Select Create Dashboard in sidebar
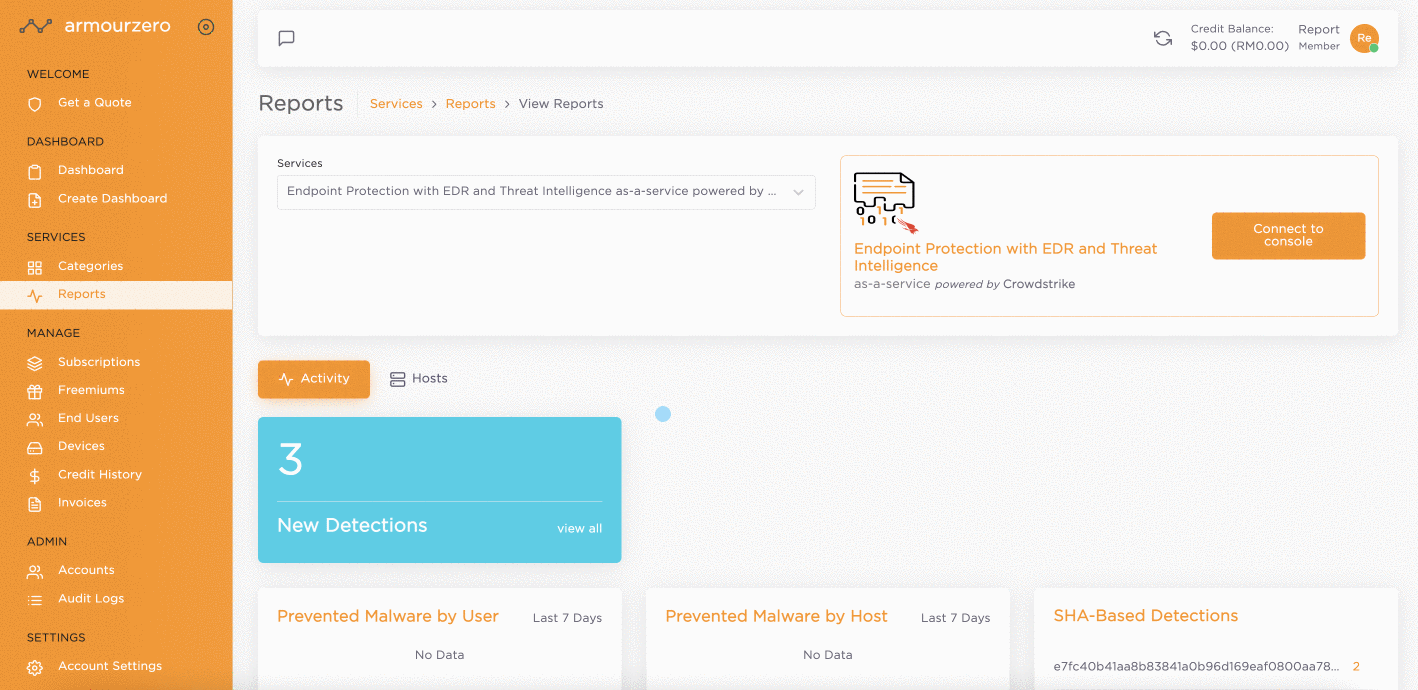The height and width of the screenshot is (690, 1418). 113,199
